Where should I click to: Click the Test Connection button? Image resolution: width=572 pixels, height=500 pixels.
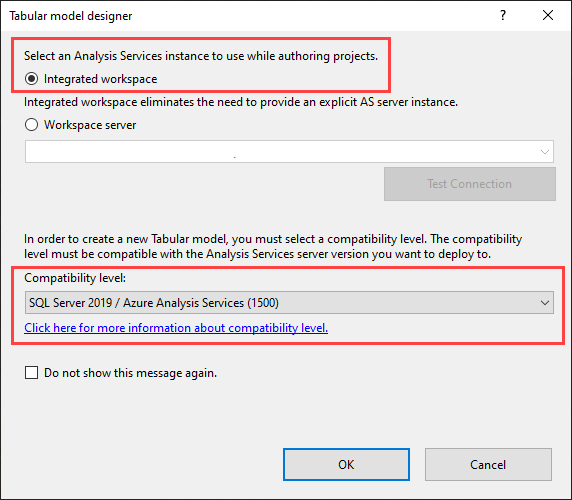(x=470, y=184)
